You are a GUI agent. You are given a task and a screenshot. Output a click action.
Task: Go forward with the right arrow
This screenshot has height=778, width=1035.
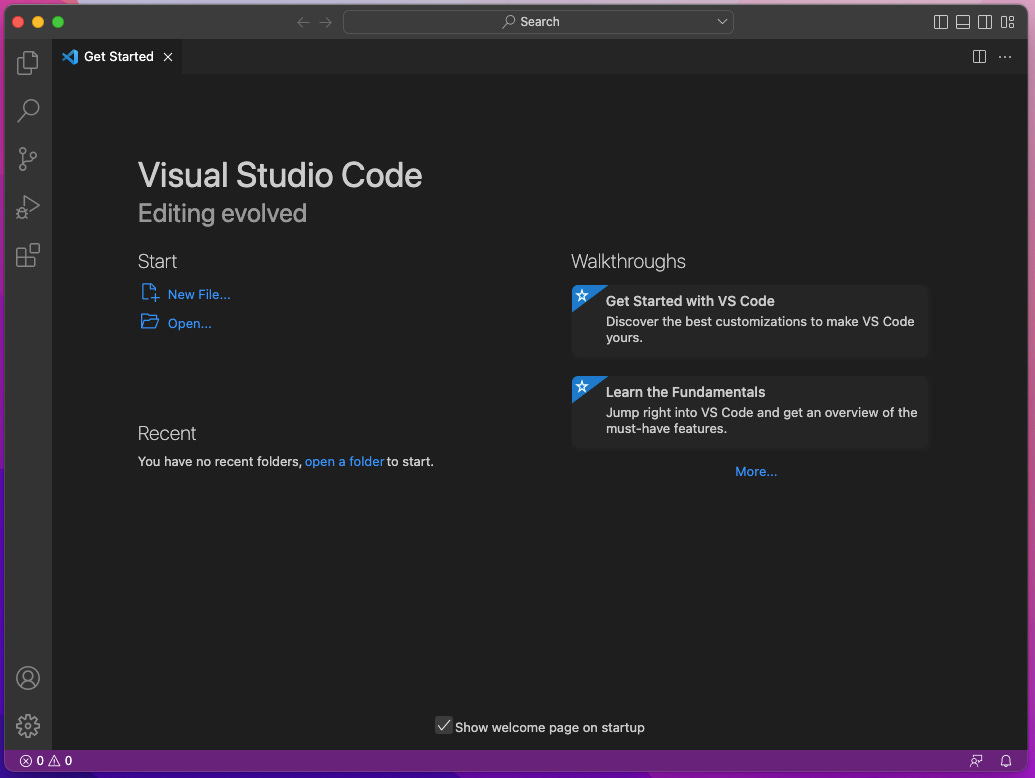tap(325, 22)
